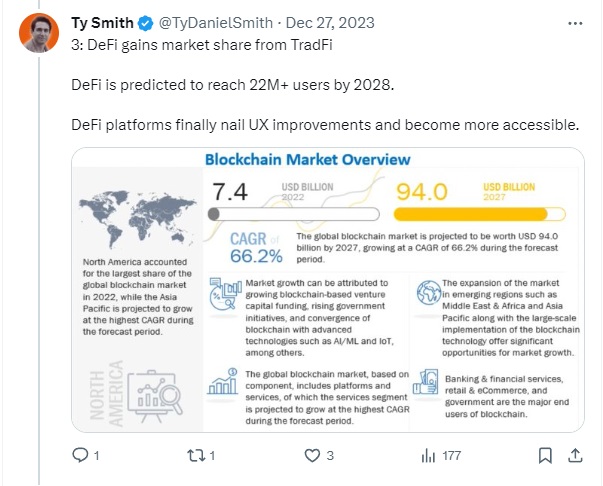Click the yellow 94.0 progress bar
The image size is (603, 486).
point(480,214)
